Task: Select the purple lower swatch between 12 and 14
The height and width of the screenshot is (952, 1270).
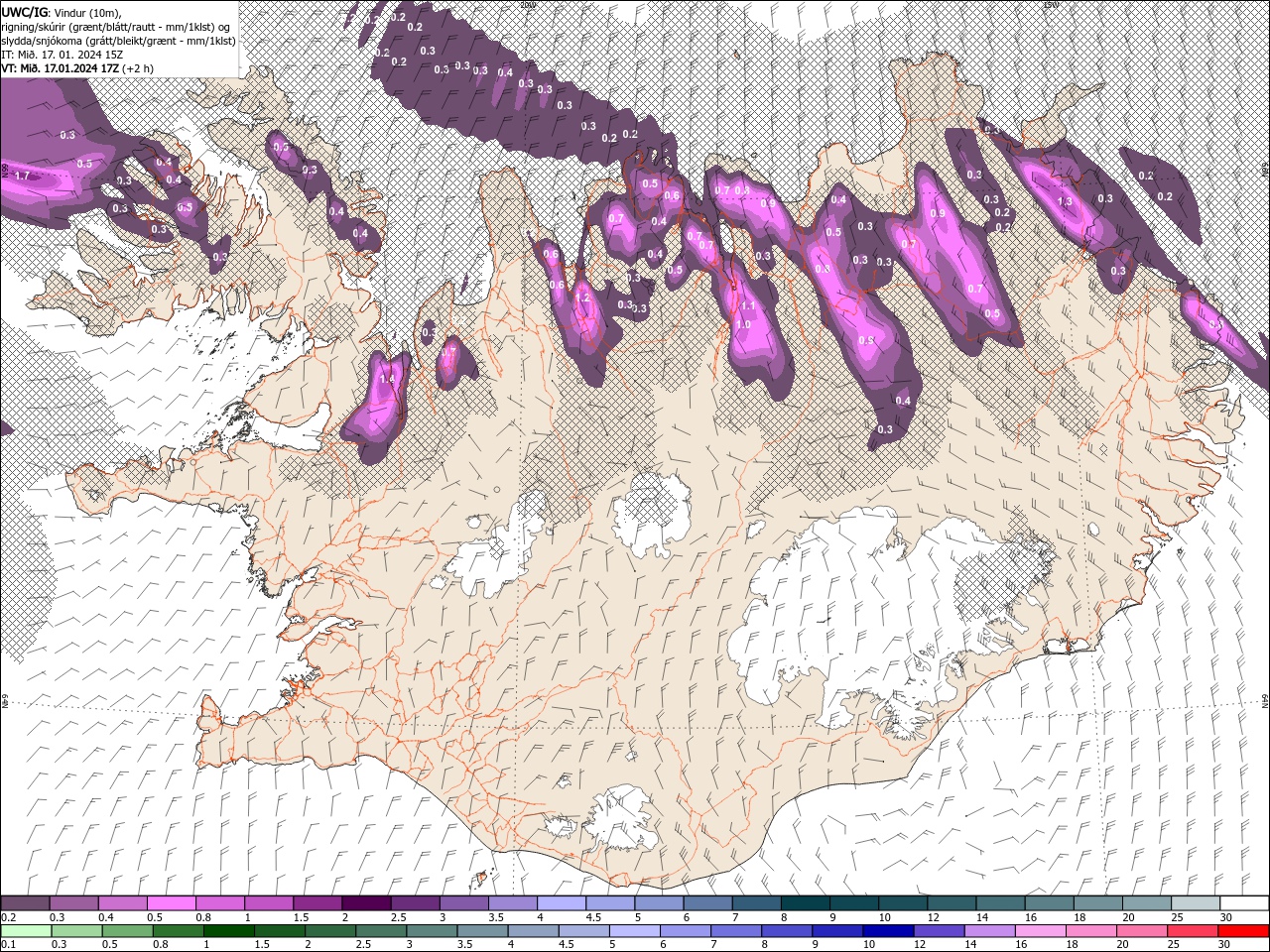Action: pos(940,931)
